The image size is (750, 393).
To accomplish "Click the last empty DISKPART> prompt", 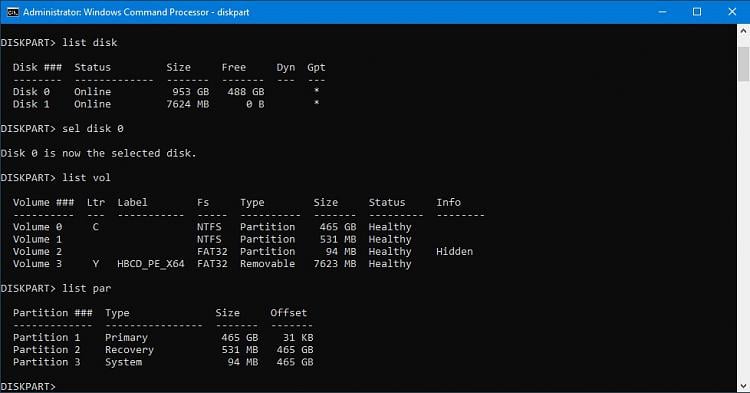I will (28, 386).
